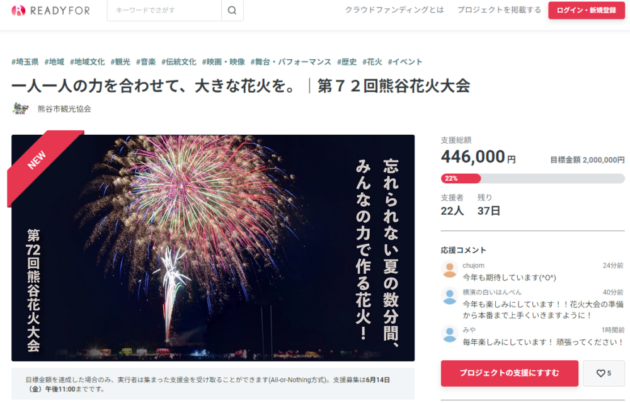This screenshot has width=630, height=403.
Task: Focus the keyword search field
Action: [164, 10]
